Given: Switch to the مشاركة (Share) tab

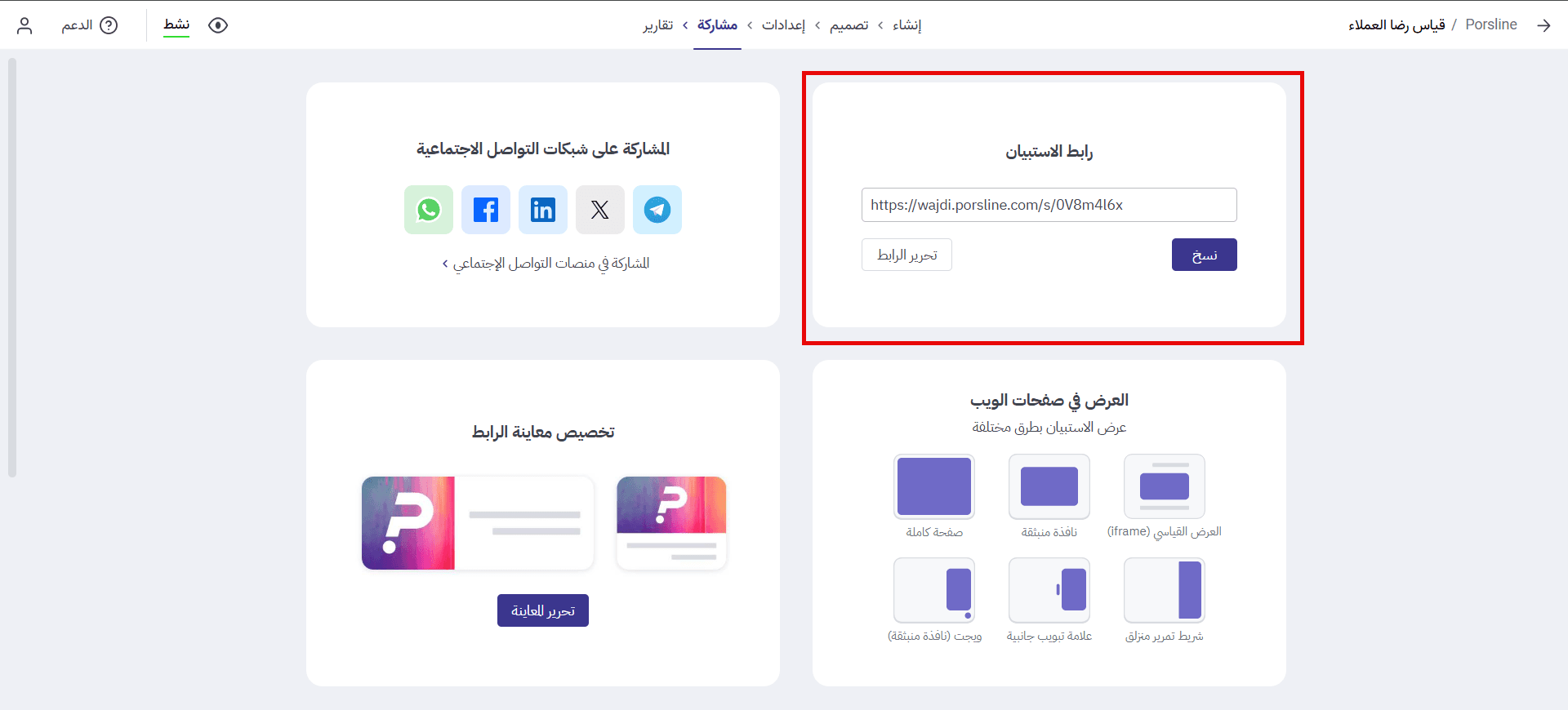Looking at the screenshot, I should [x=717, y=25].
